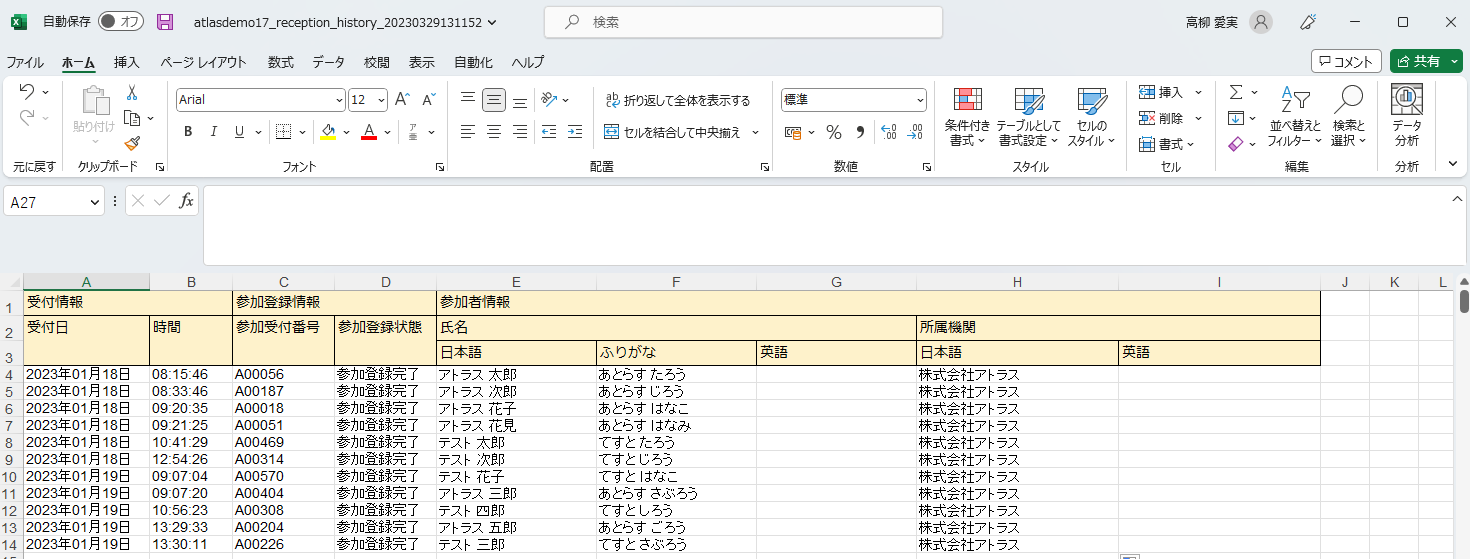
Task: Click the Data Analysis (データ分析) icon
Action: (1407, 117)
